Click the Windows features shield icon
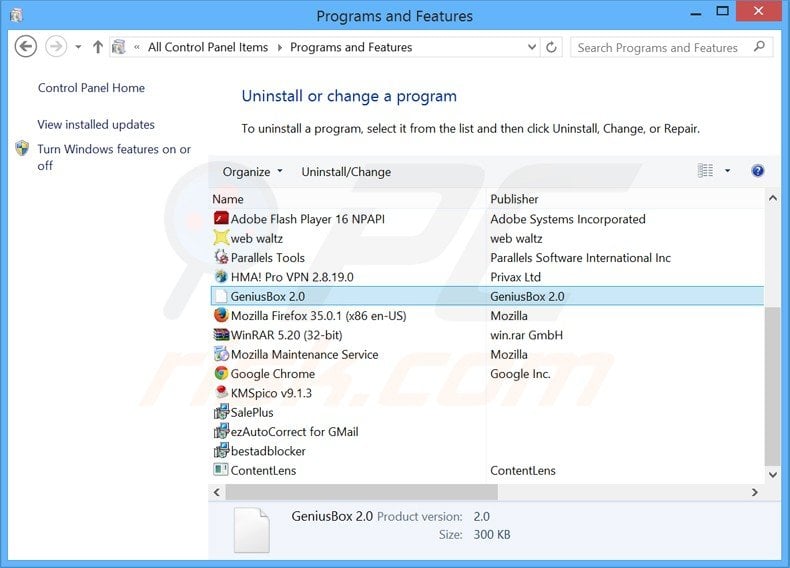This screenshot has height=568, width=790. coord(22,148)
